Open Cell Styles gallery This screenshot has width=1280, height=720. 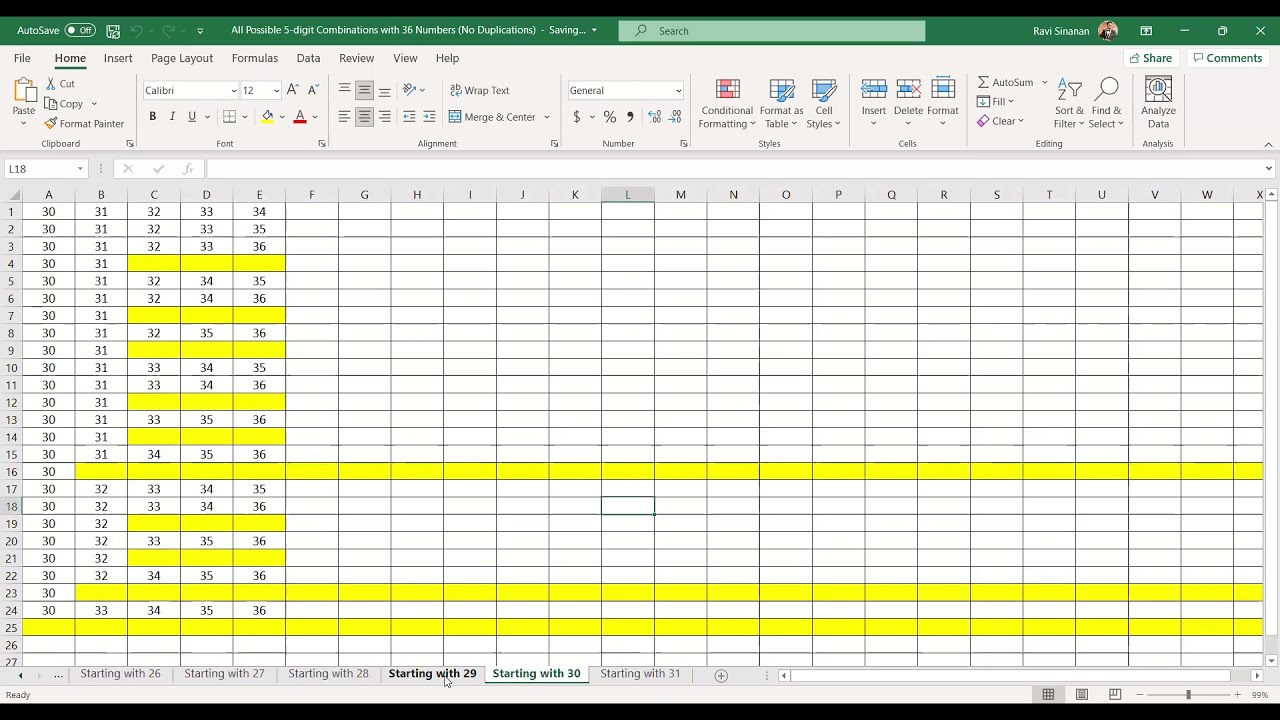823,104
